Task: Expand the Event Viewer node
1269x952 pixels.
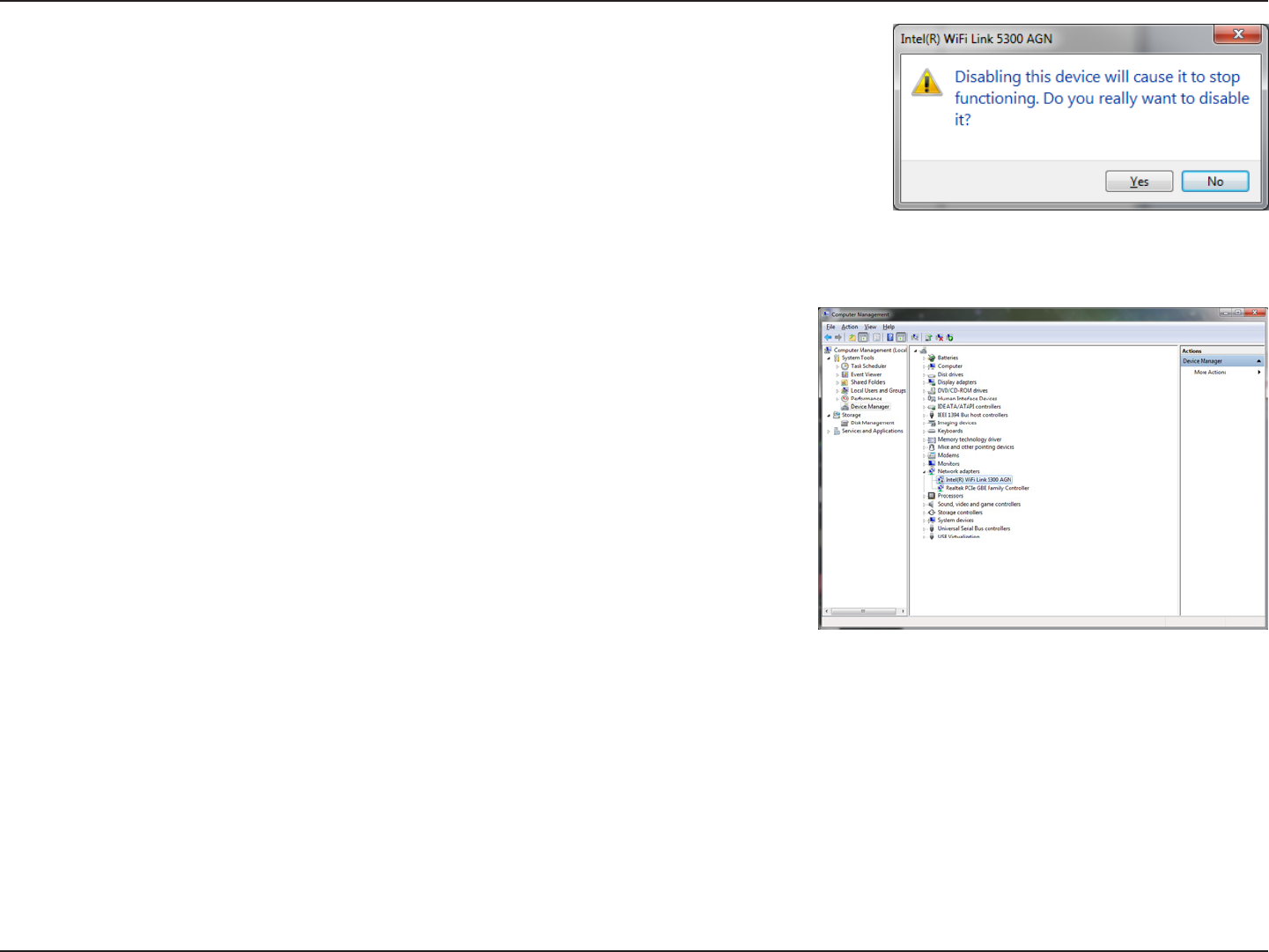Action: point(837,374)
